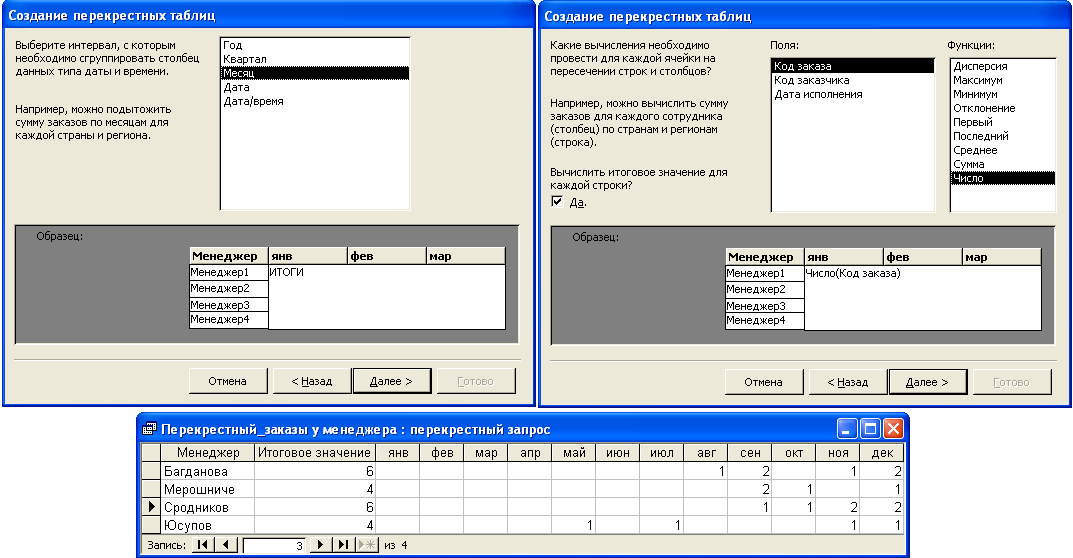The width and height of the screenshot is (1073, 558).
Task: Click 'Далее >' in the right wizard
Action: 927,382
